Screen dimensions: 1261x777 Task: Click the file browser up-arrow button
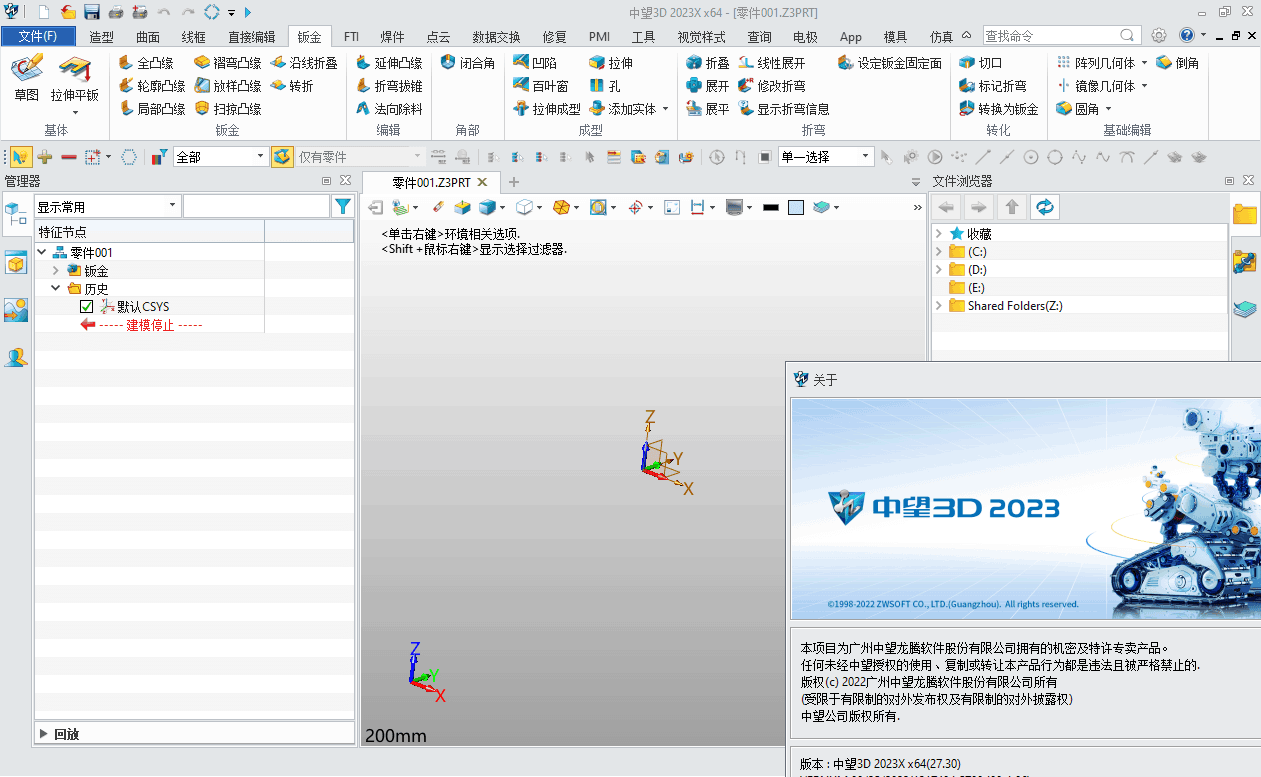point(1012,206)
